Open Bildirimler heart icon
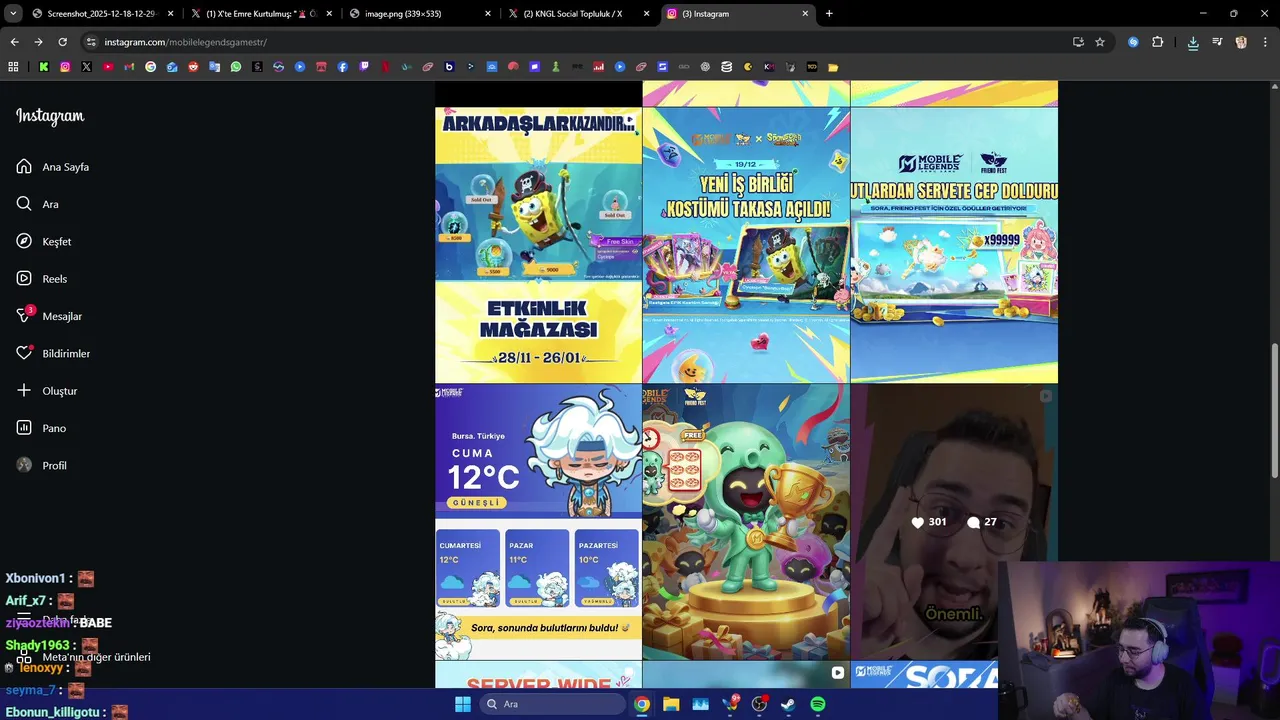This screenshot has height=720, width=1280. tap(24, 353)
